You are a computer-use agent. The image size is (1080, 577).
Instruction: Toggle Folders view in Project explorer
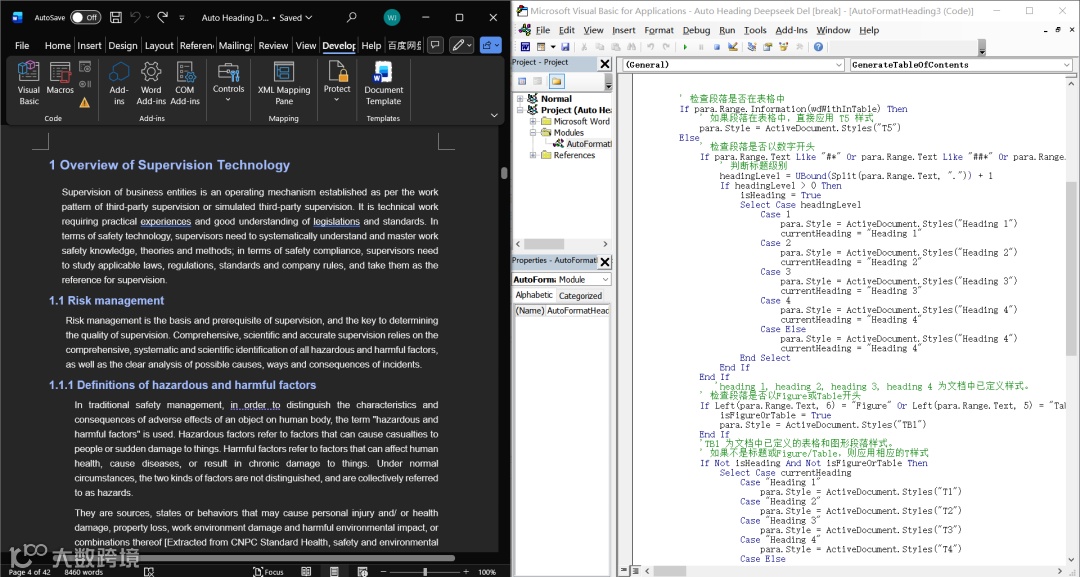[x=556, y=81]
